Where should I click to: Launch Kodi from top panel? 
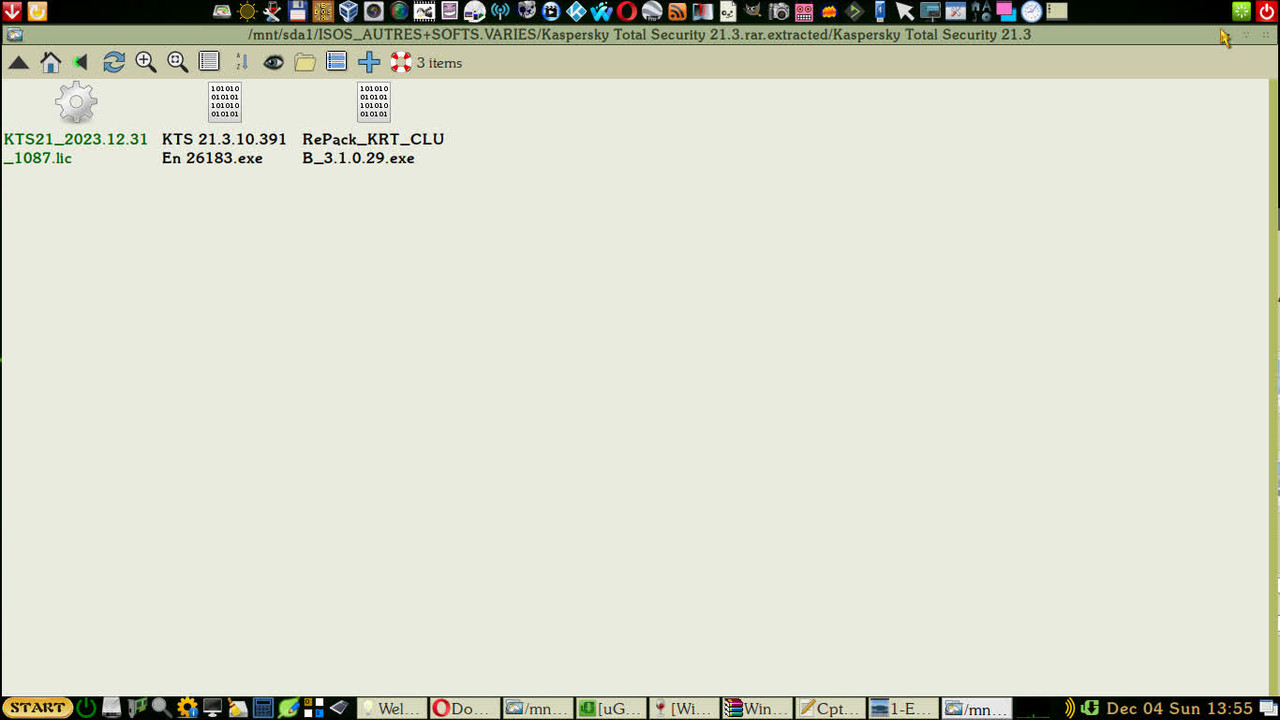pos(576,12)
